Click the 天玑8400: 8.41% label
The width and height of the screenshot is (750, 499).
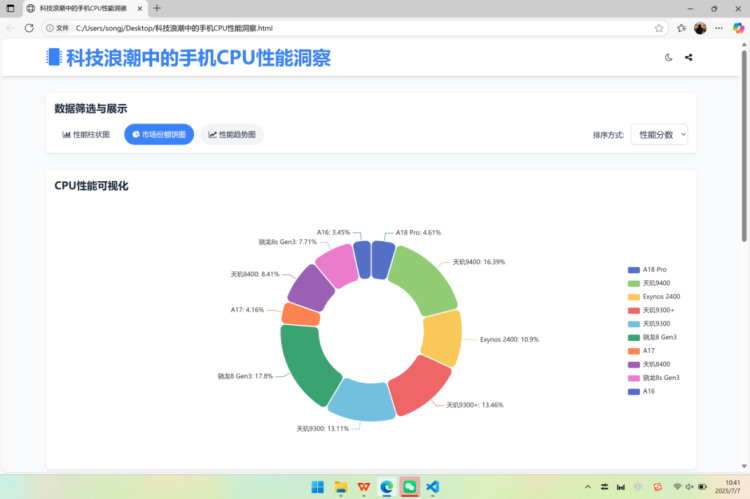(255, 274)
